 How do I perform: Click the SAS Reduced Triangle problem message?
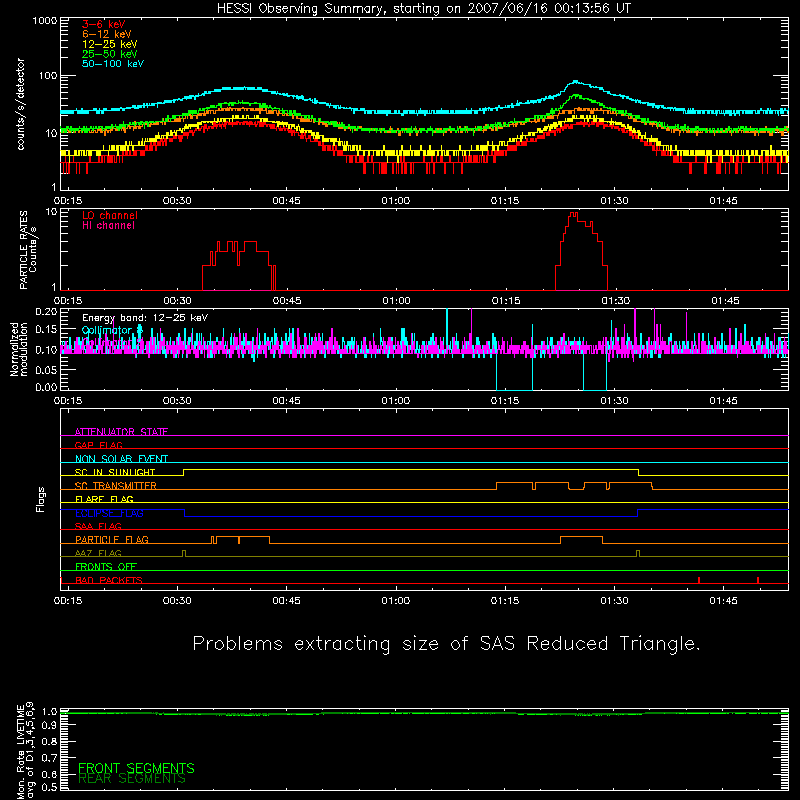click(446, 644)
